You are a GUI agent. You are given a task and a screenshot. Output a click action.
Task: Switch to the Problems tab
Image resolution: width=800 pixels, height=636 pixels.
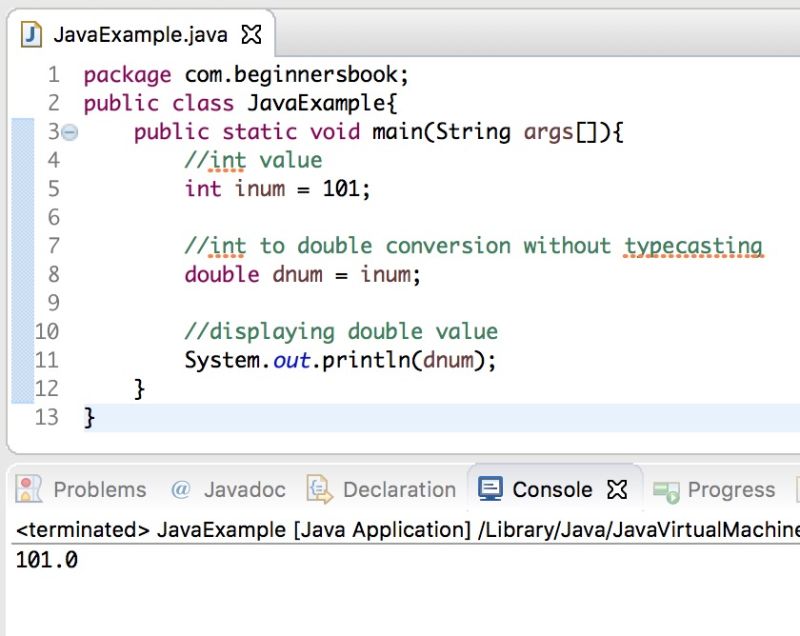98,489
